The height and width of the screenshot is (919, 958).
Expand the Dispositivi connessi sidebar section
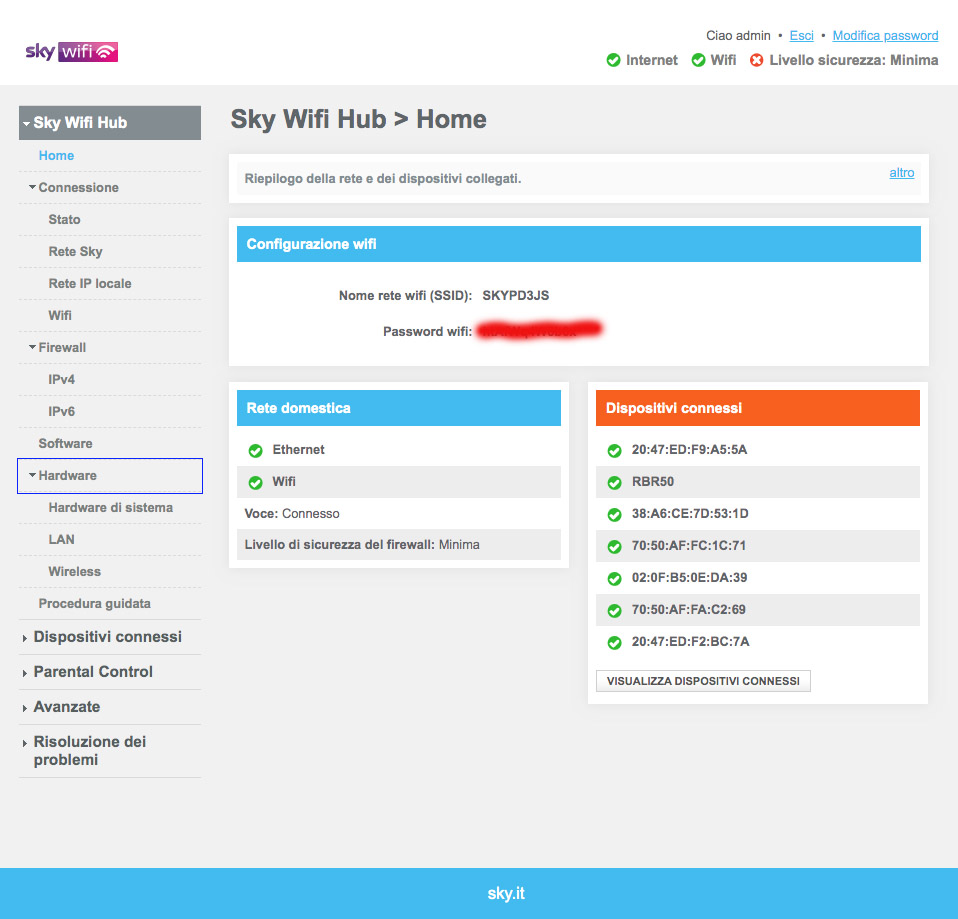[x=108, y=637]
